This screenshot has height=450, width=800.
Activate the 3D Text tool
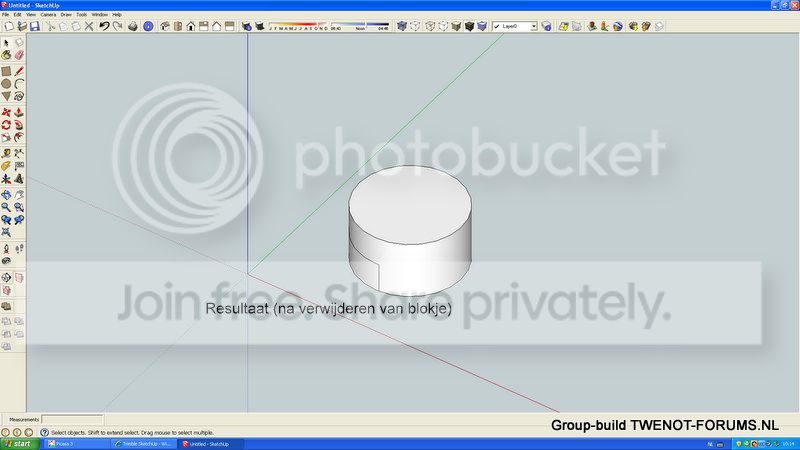click(x=19, y=179)
